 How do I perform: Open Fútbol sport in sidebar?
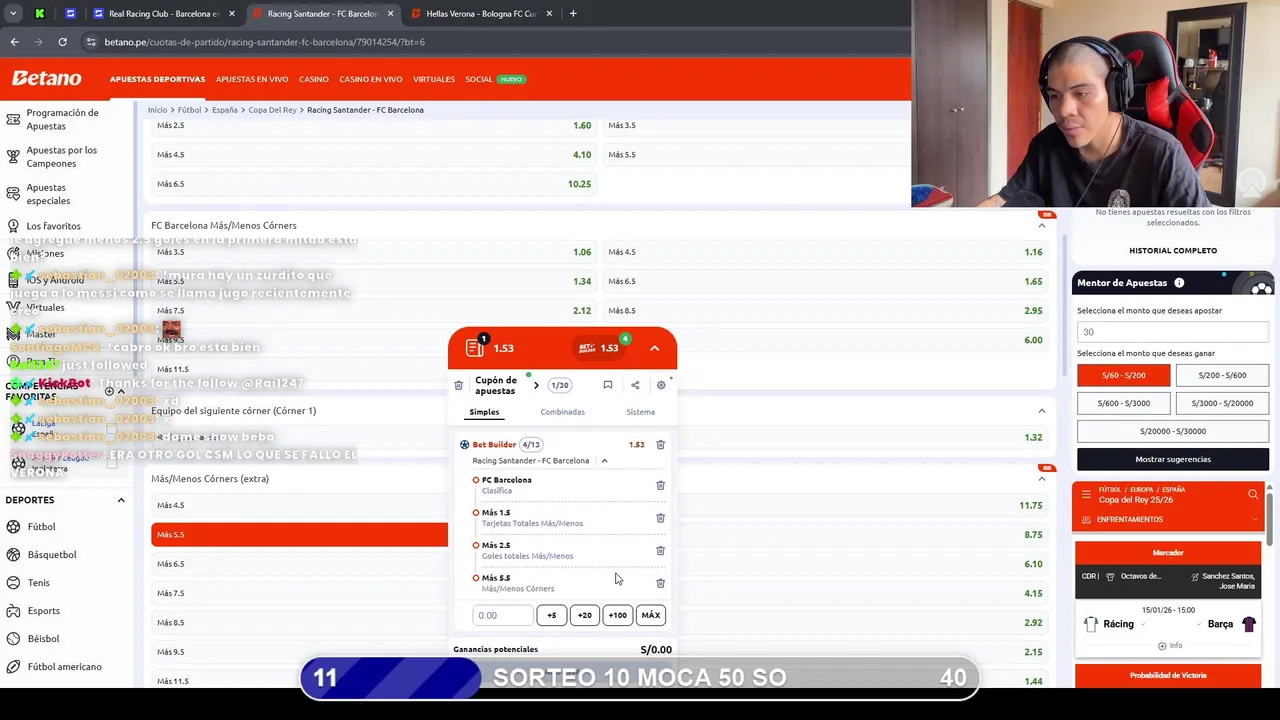point(41,527)
